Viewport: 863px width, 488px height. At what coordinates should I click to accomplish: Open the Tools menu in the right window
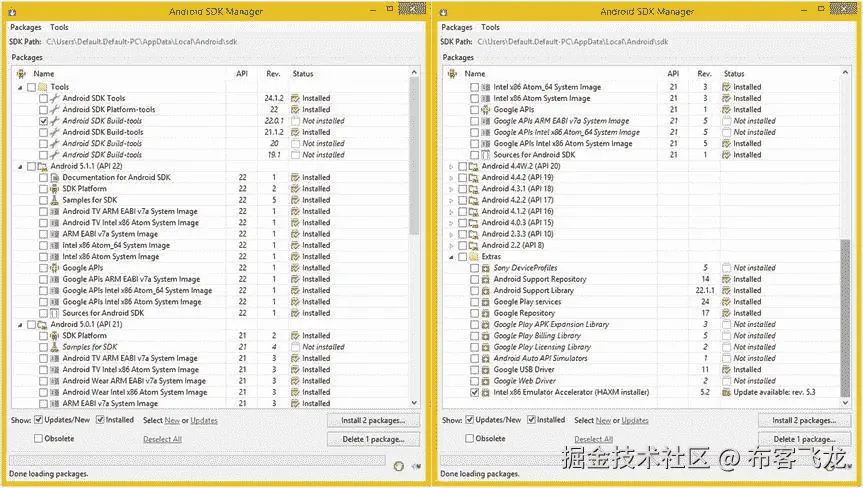coord(490,27)
